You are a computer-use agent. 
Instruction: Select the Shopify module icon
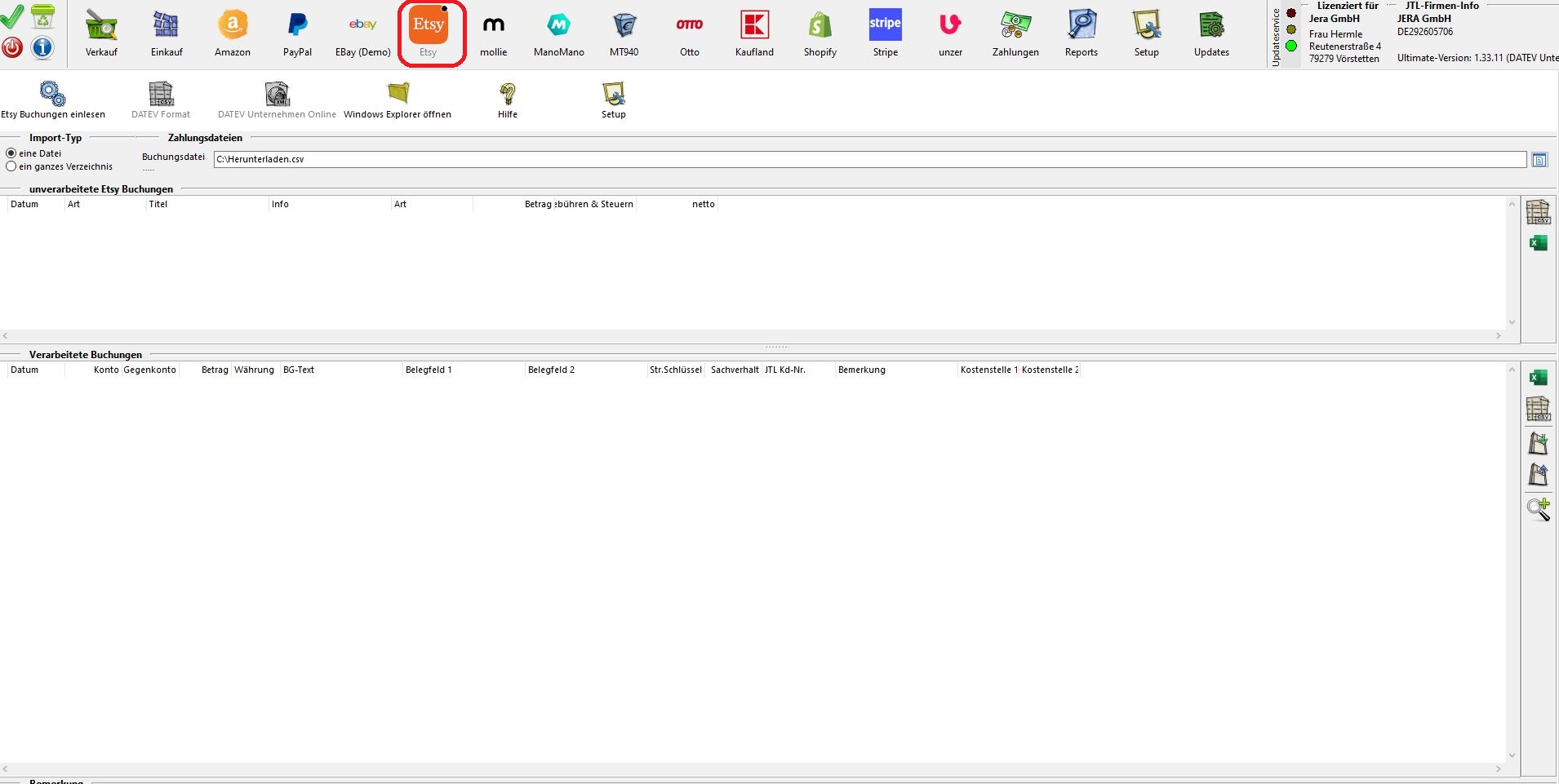point(819,33)
